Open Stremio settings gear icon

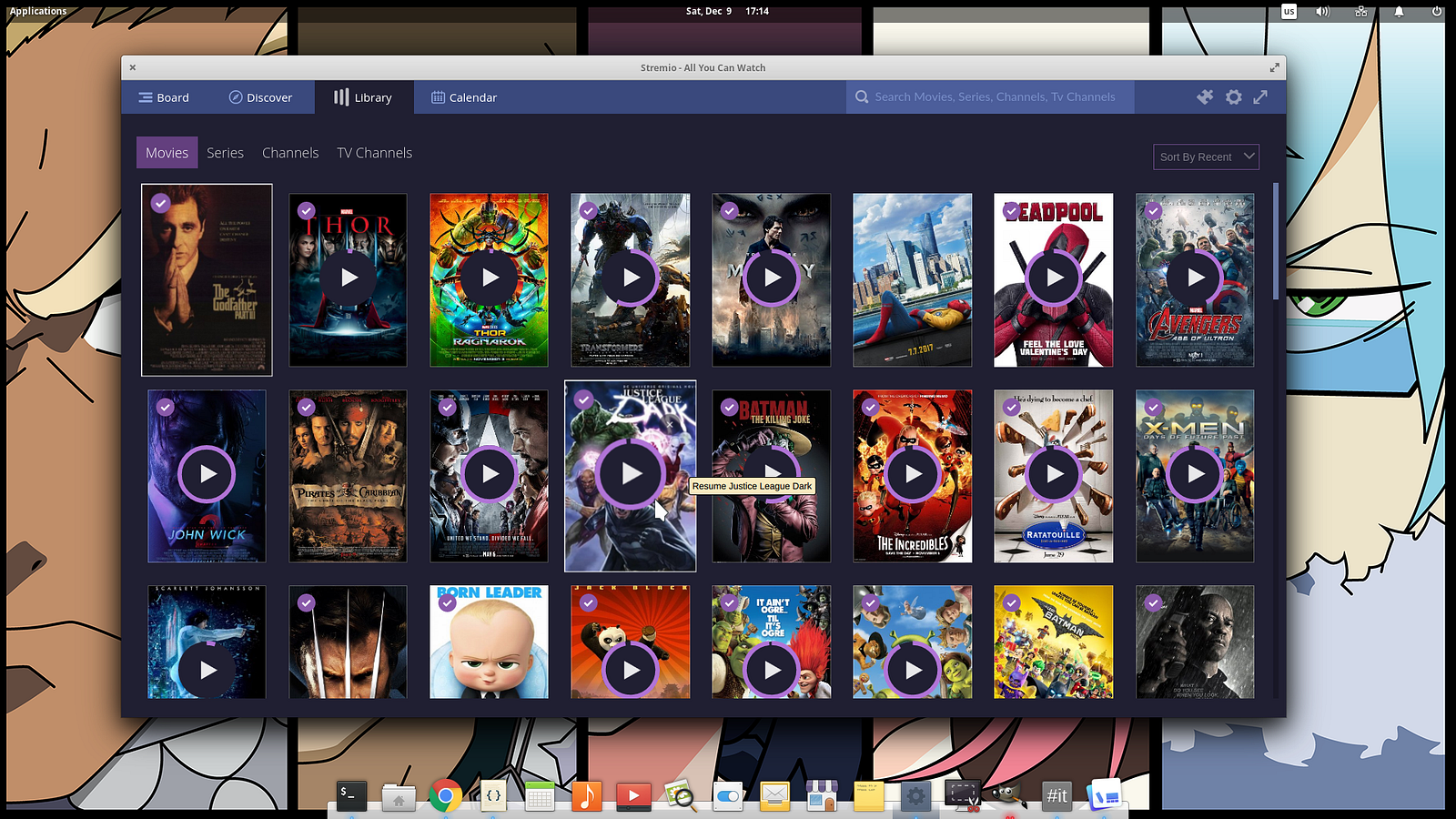pos(1233,96)
